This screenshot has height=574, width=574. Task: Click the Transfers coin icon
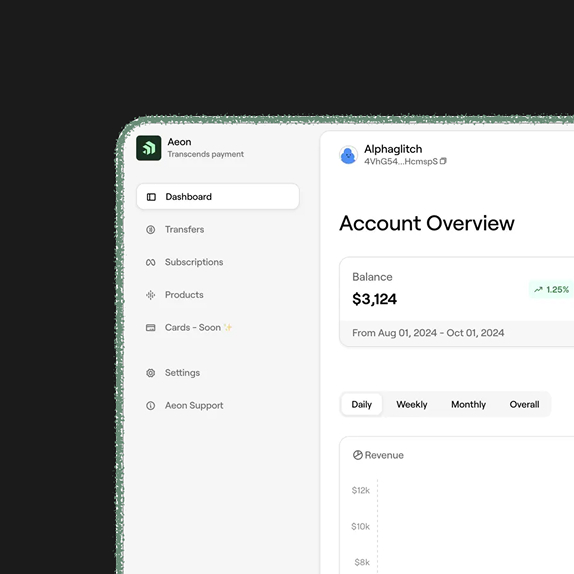coord(150,230)
